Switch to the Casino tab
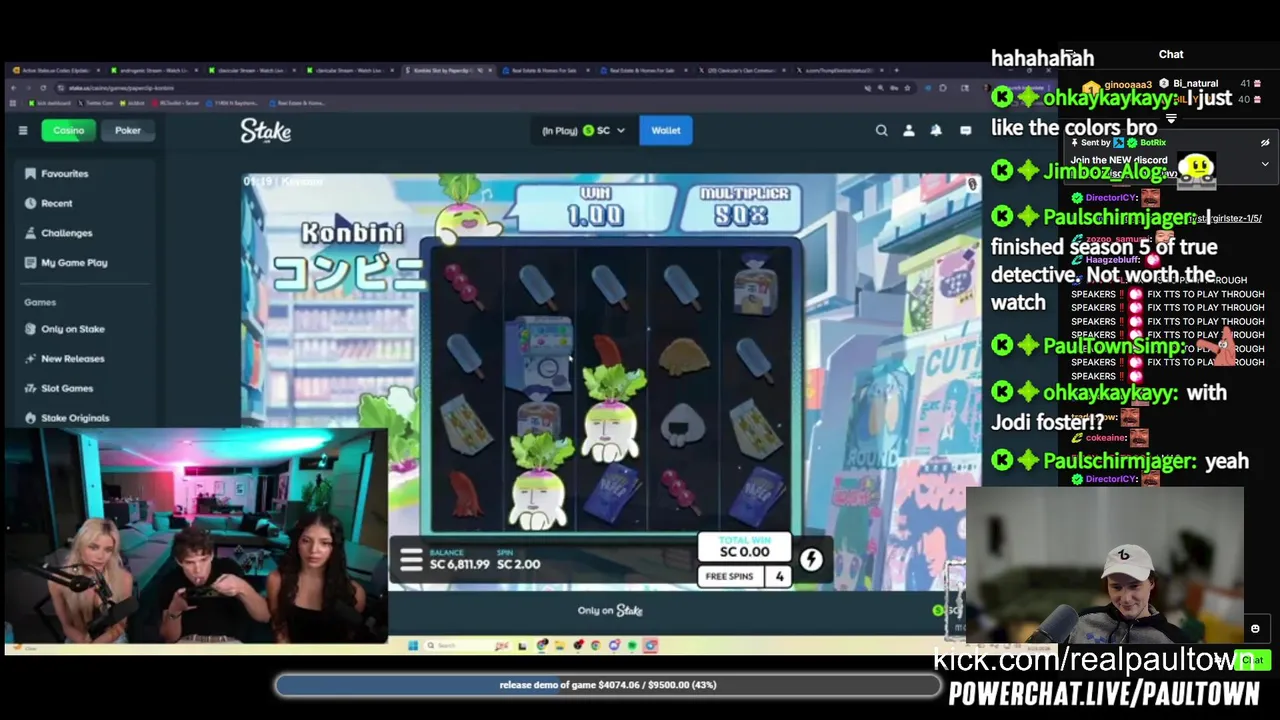Viewport: 1280px width, 720px height. pos(69,130)
